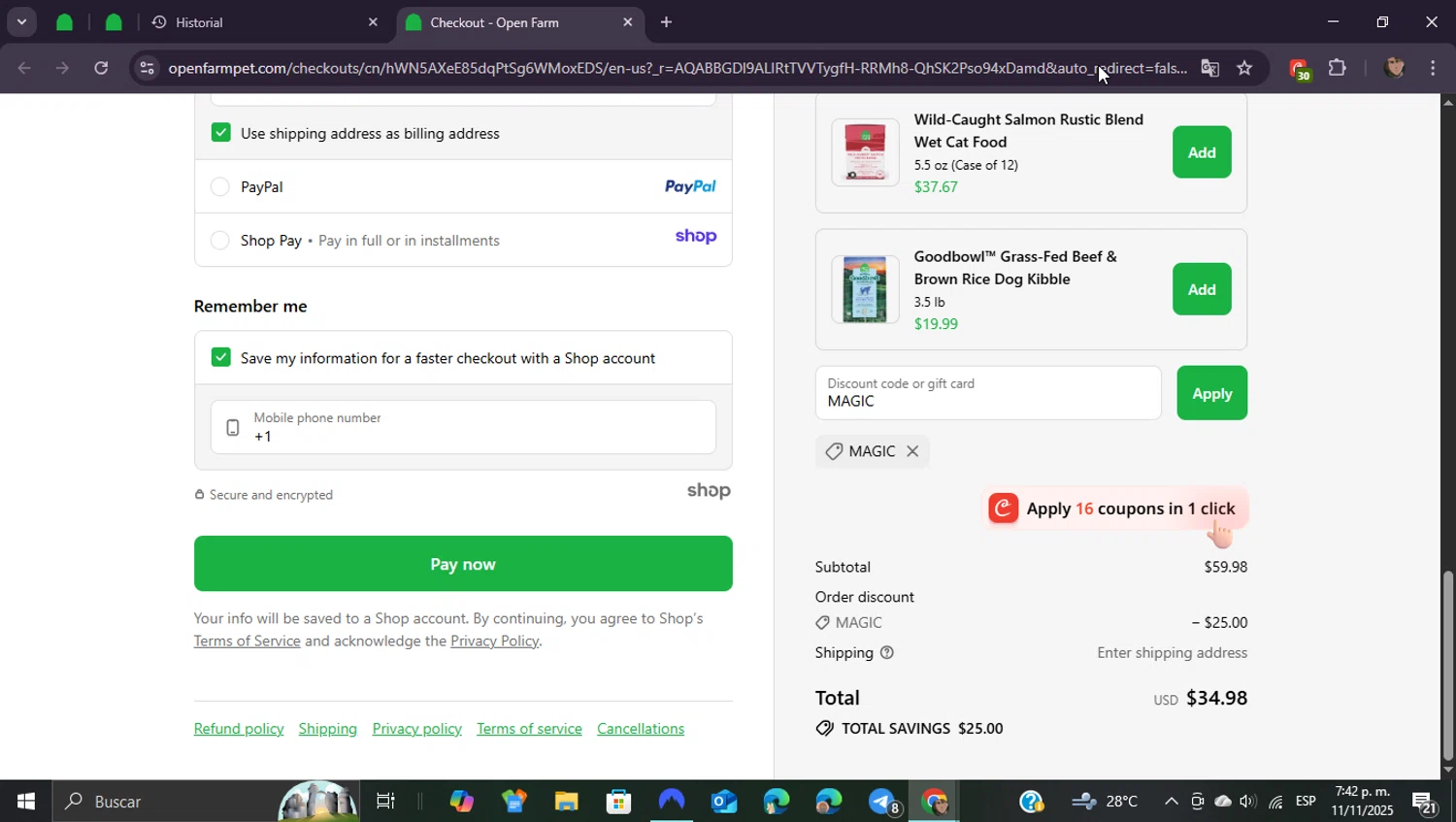Viewport: 1456px width, 822px height.
Task: Apply the discount code
Action: [x=1211, y=393]
